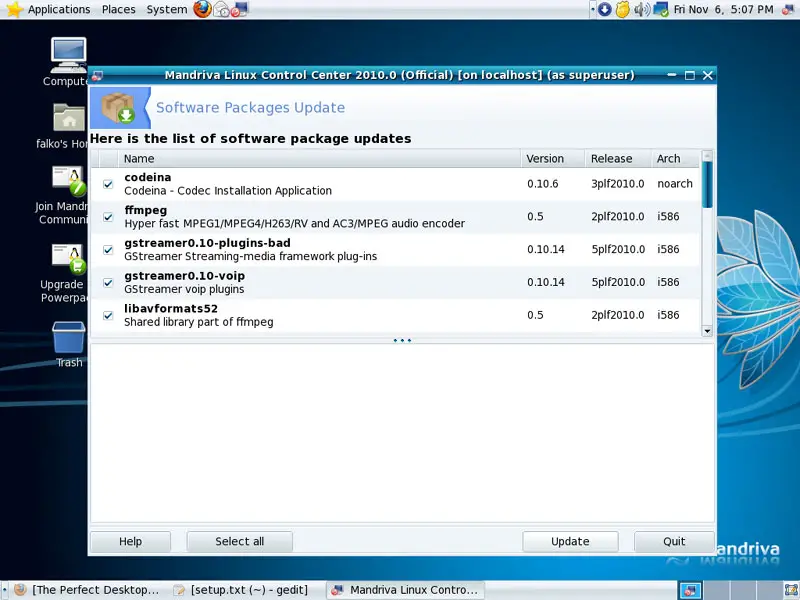Click the Software Packages Update box icon

point(118,107)
